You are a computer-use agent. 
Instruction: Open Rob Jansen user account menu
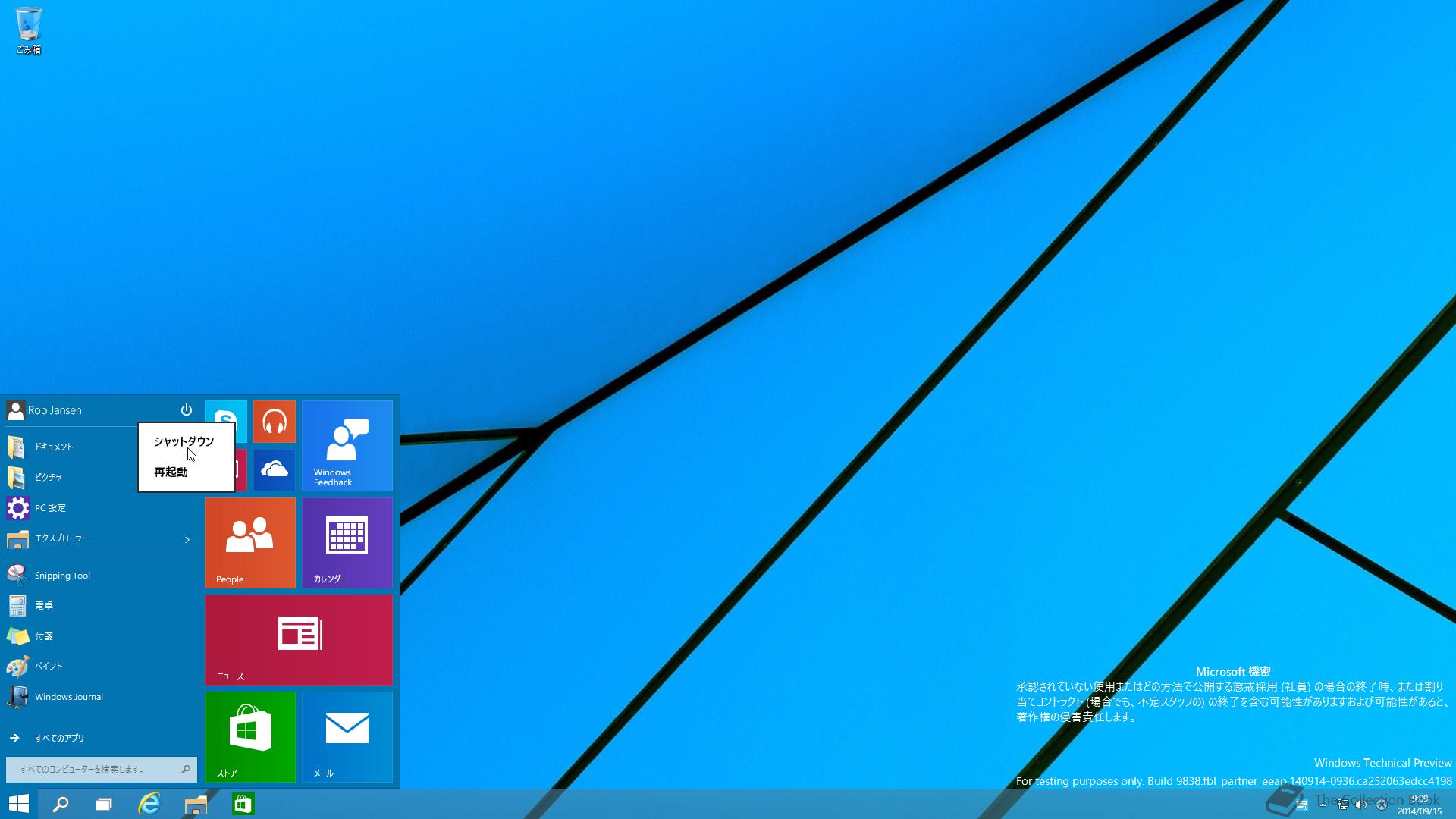pyautogui.click(x=44, y=410)
